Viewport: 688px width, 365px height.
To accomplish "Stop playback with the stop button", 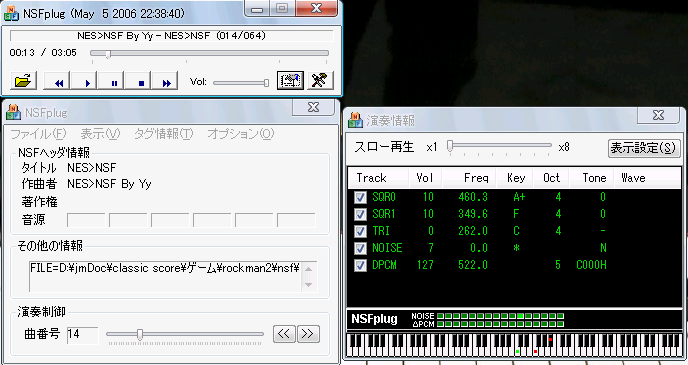I will (x=139, y=82).
